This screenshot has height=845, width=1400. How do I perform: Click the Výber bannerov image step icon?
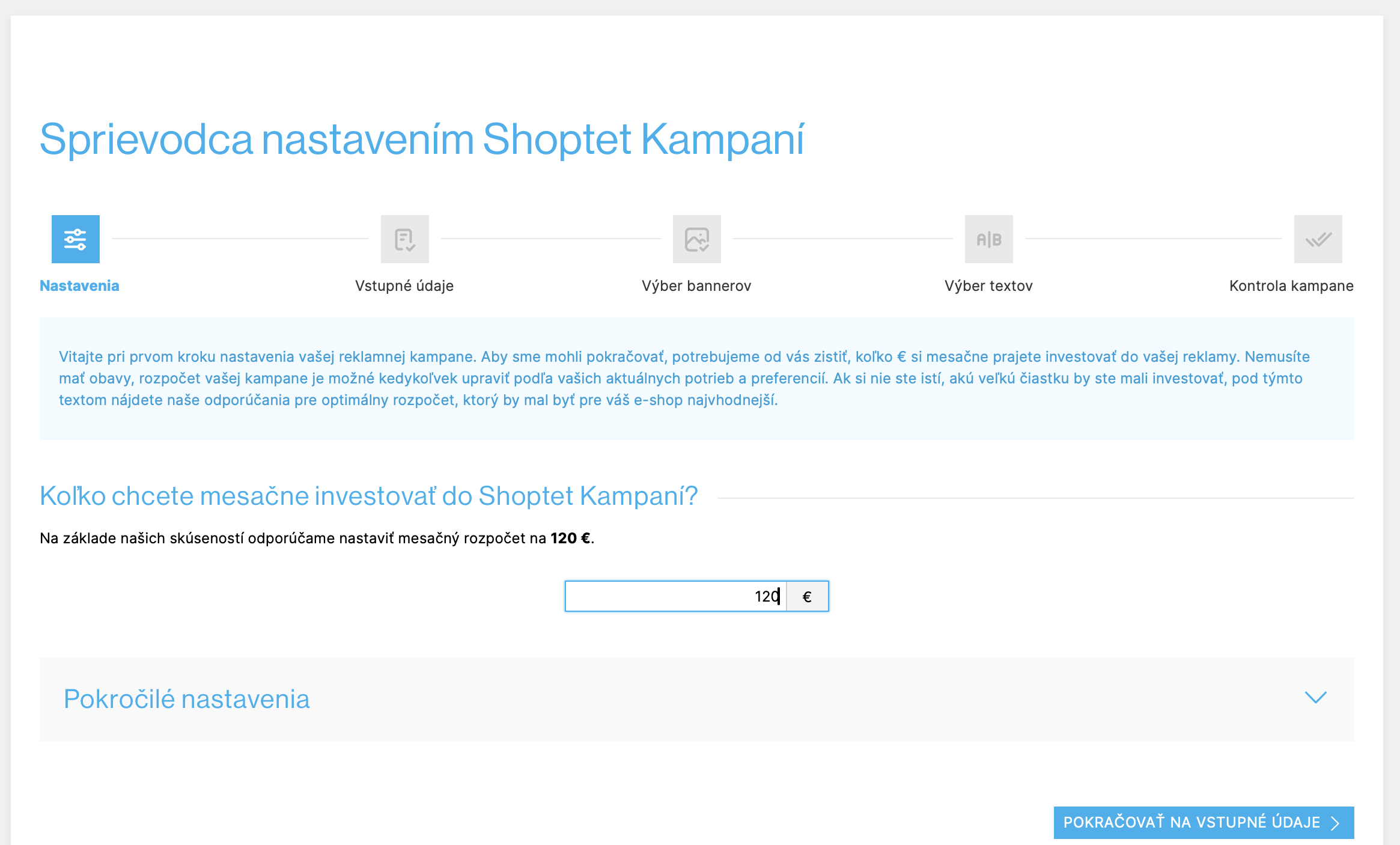click(x=697, y=239)
